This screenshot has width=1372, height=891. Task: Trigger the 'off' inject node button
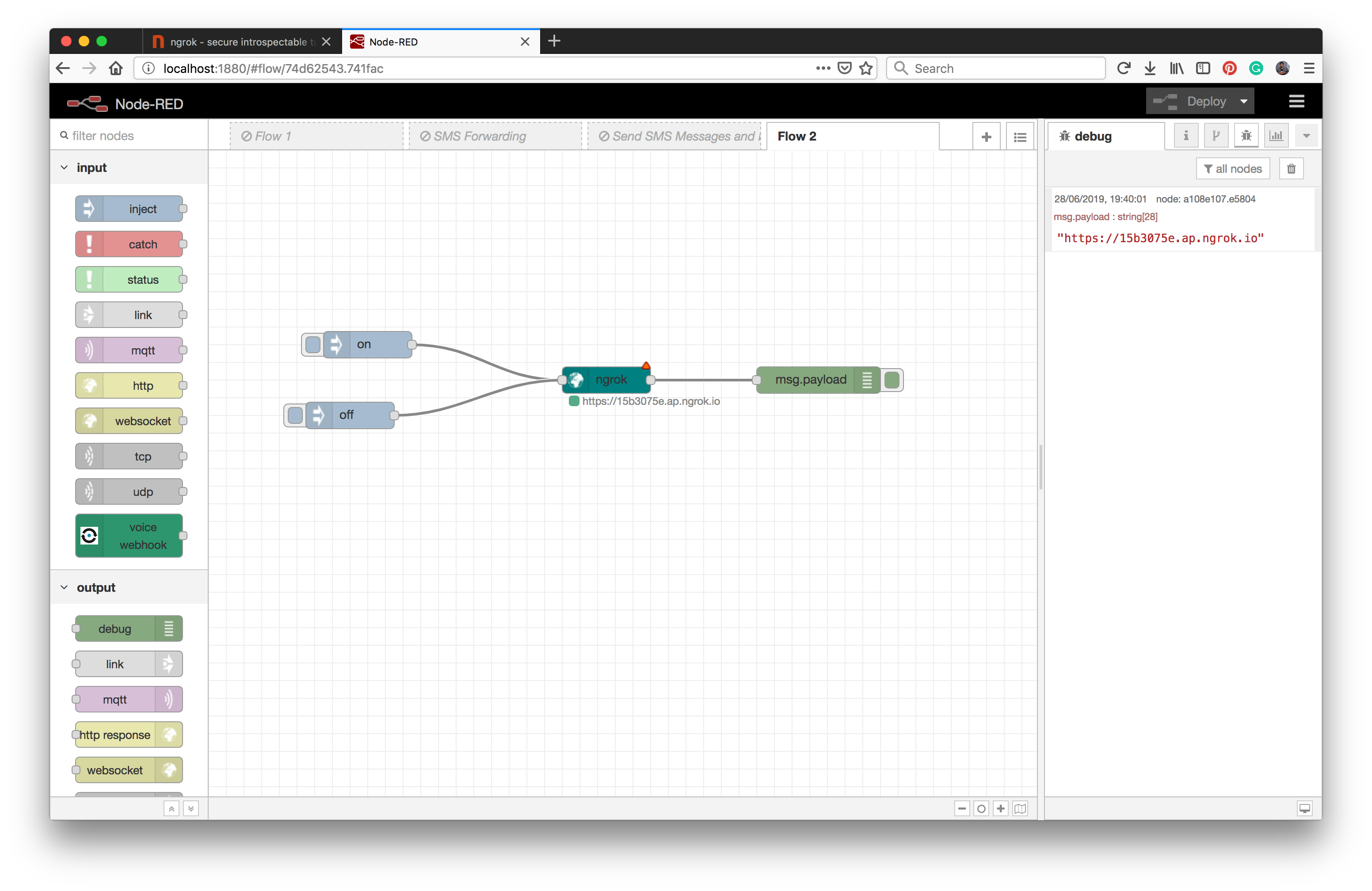[x=295, y=415]
